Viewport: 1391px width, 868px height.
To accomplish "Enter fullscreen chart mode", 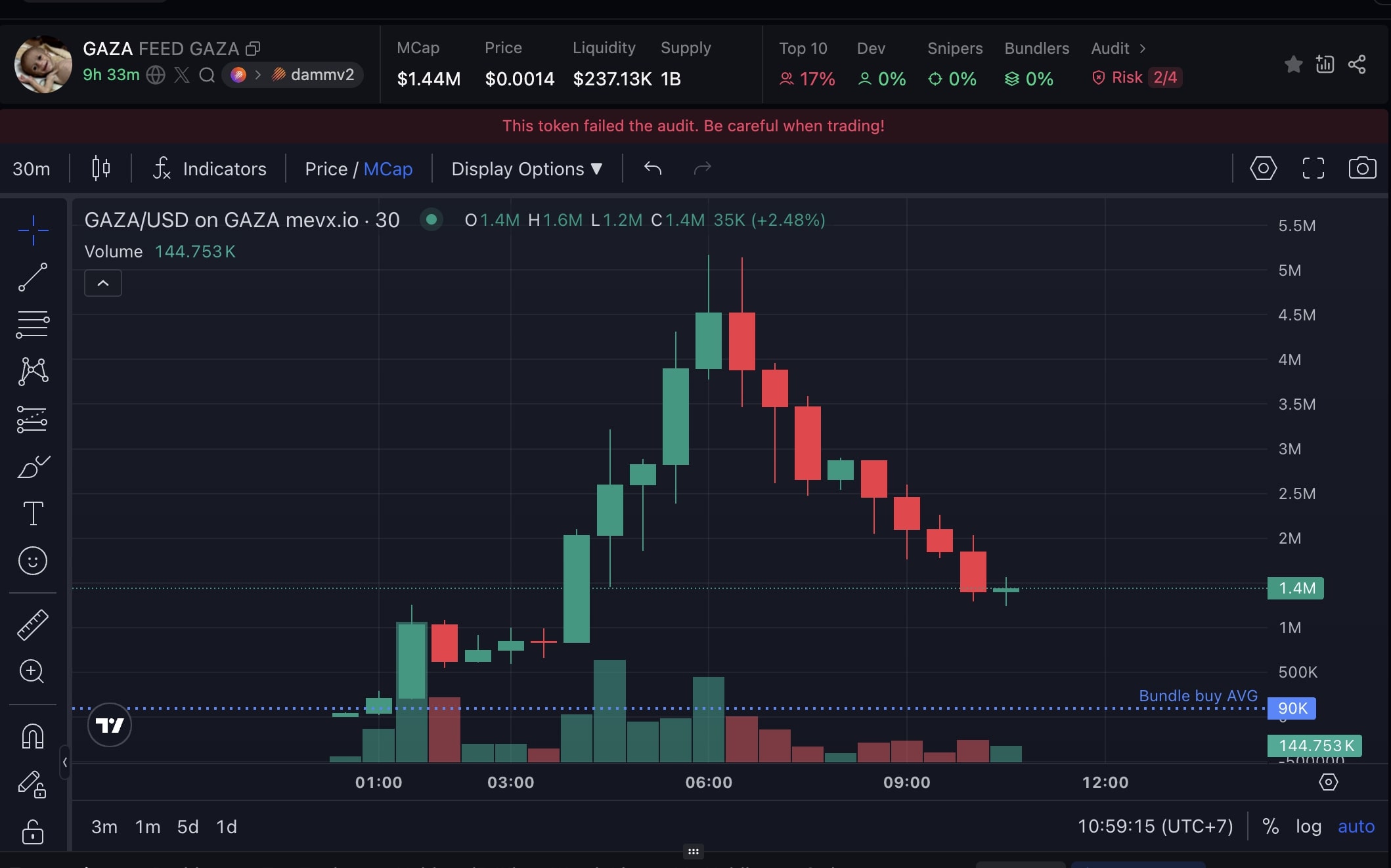I will [x=1313, y=168].
